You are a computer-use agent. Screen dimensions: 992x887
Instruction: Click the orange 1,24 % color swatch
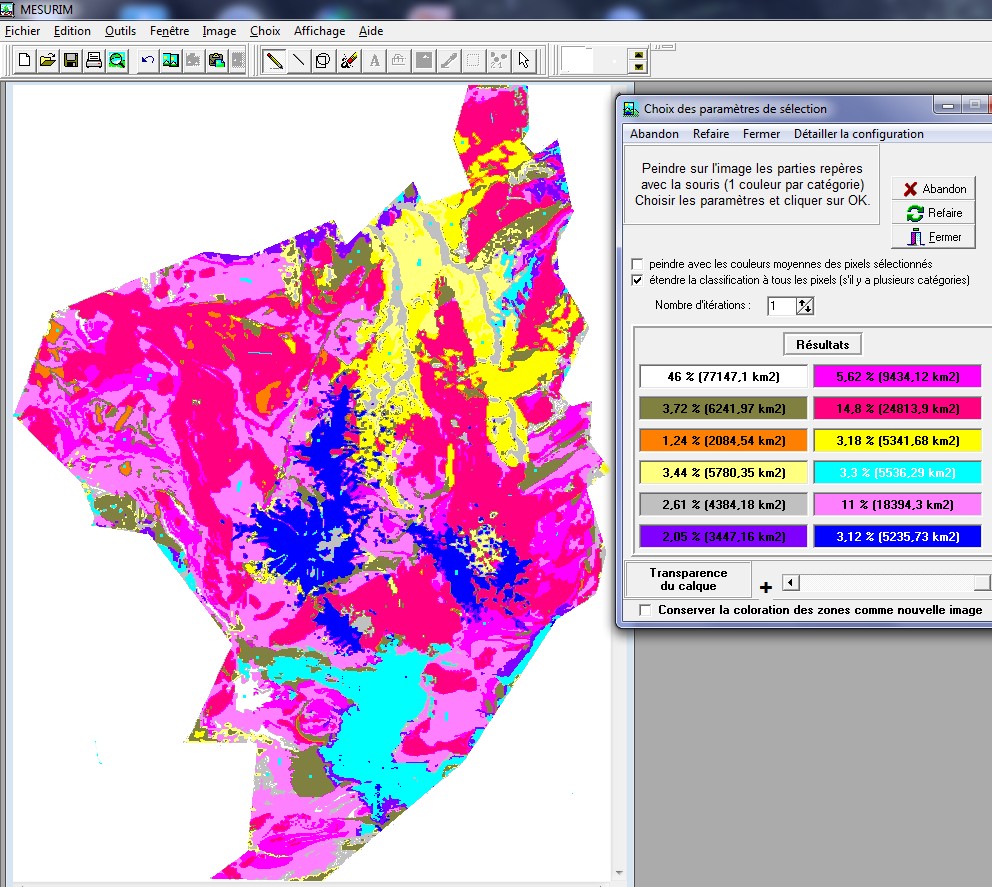[723, 440]
